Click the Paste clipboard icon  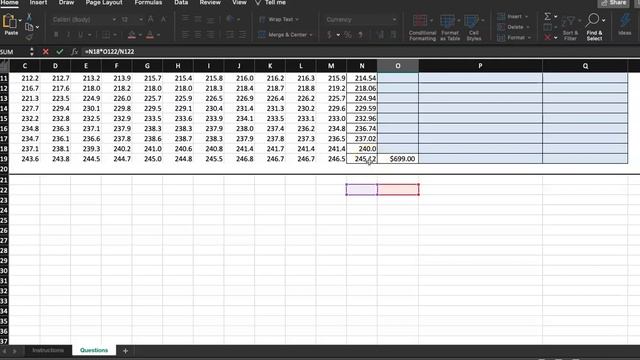click(10, 21)
